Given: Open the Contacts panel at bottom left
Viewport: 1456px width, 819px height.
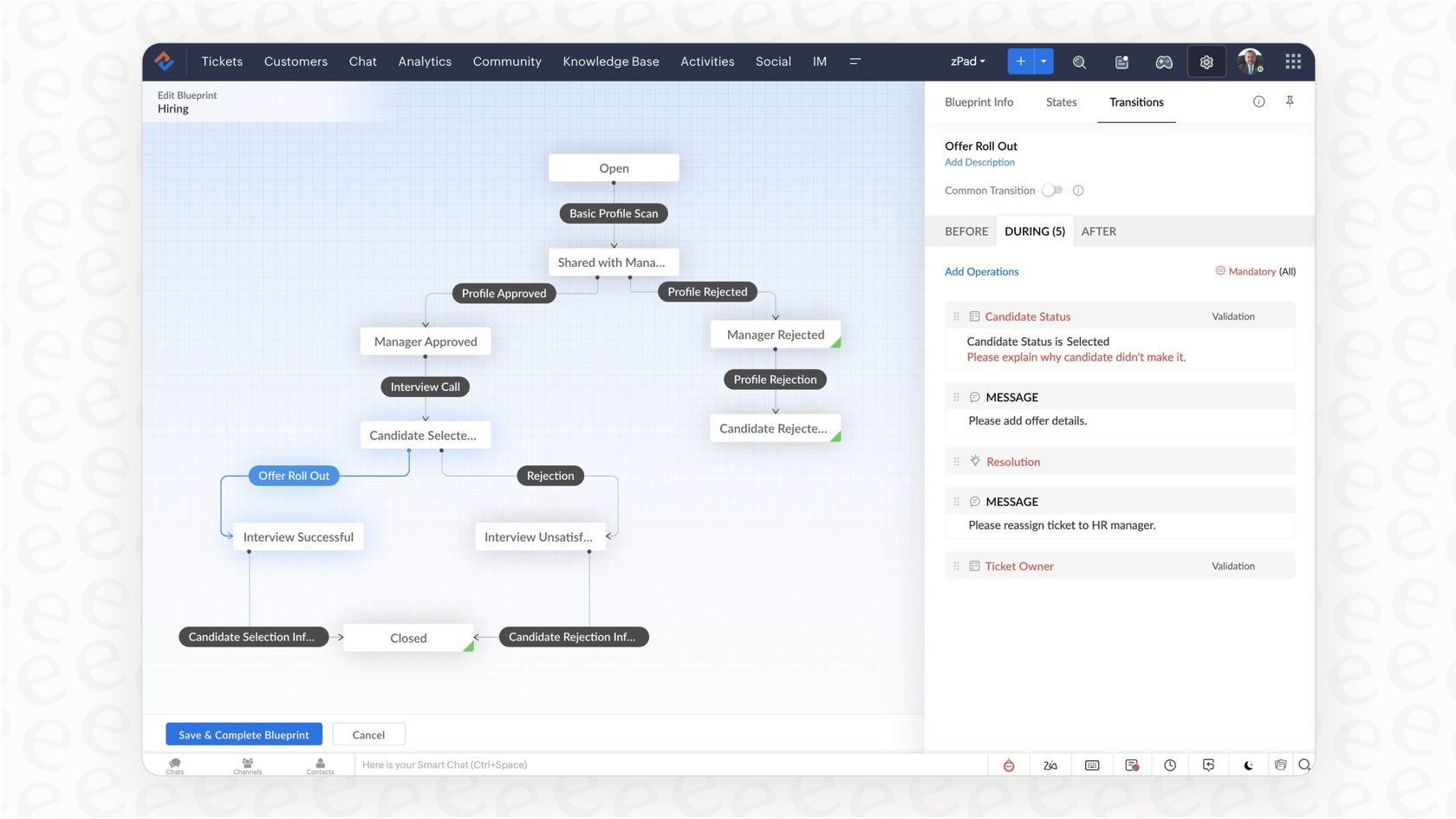Looking at the screenshot, I should click(x=320, y=765).
